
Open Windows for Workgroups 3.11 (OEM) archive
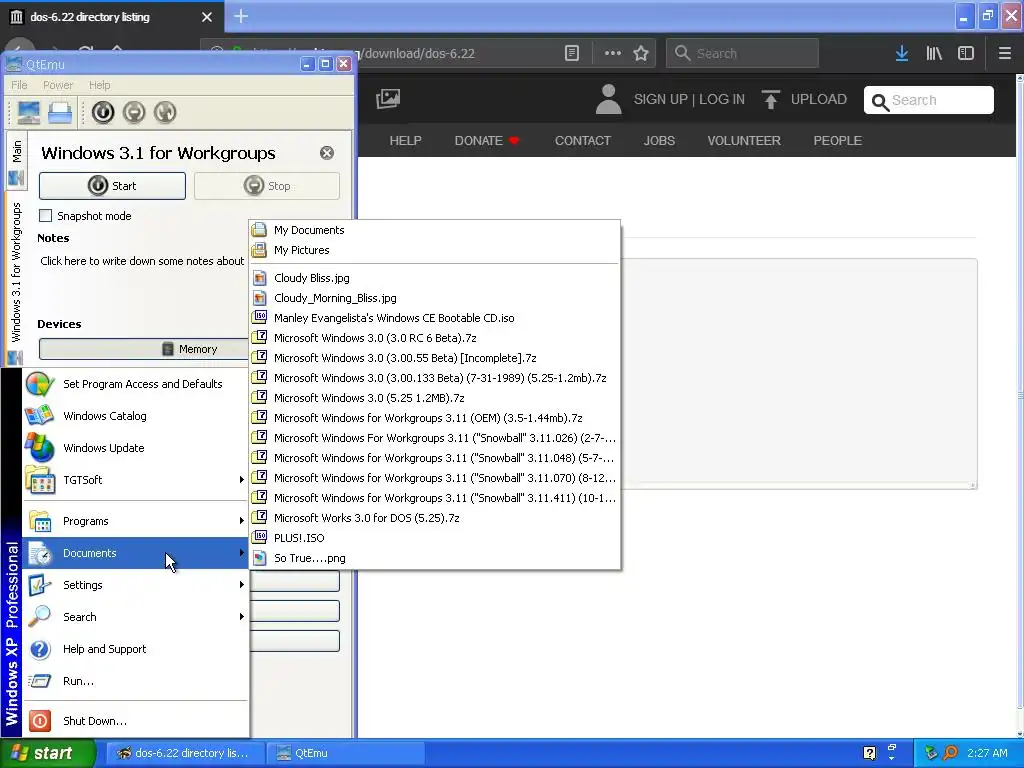click(435, 418)
